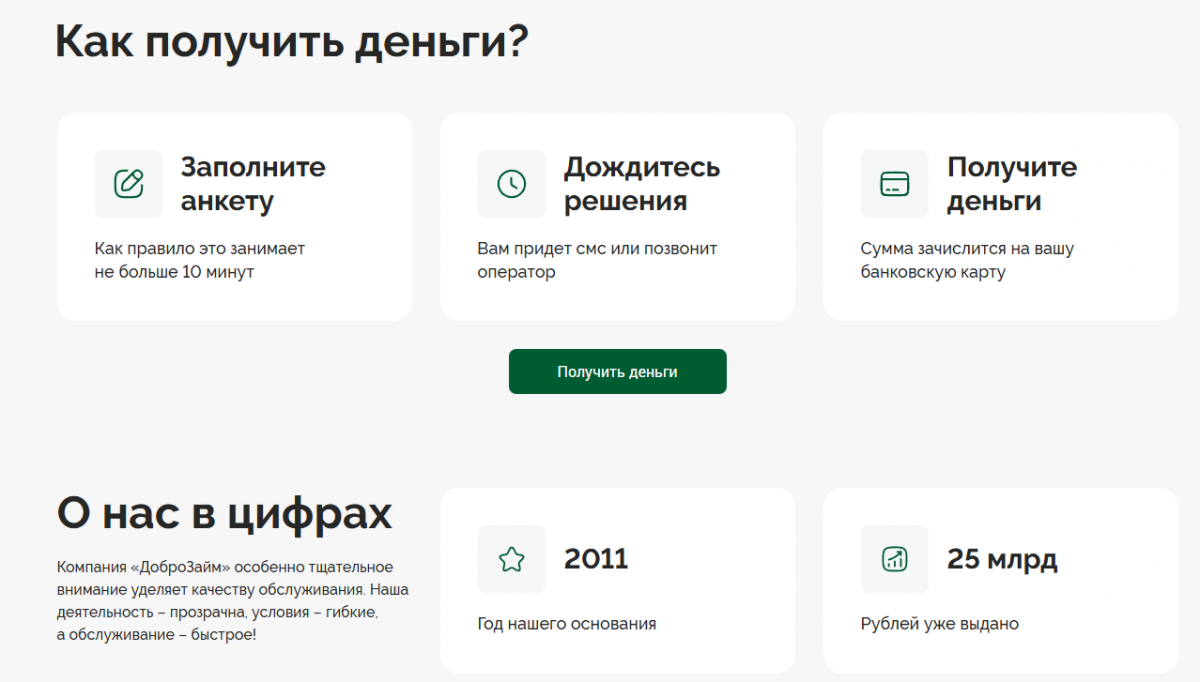
Task: Click the star icon next to 2011
Action: tap(511, 559)
